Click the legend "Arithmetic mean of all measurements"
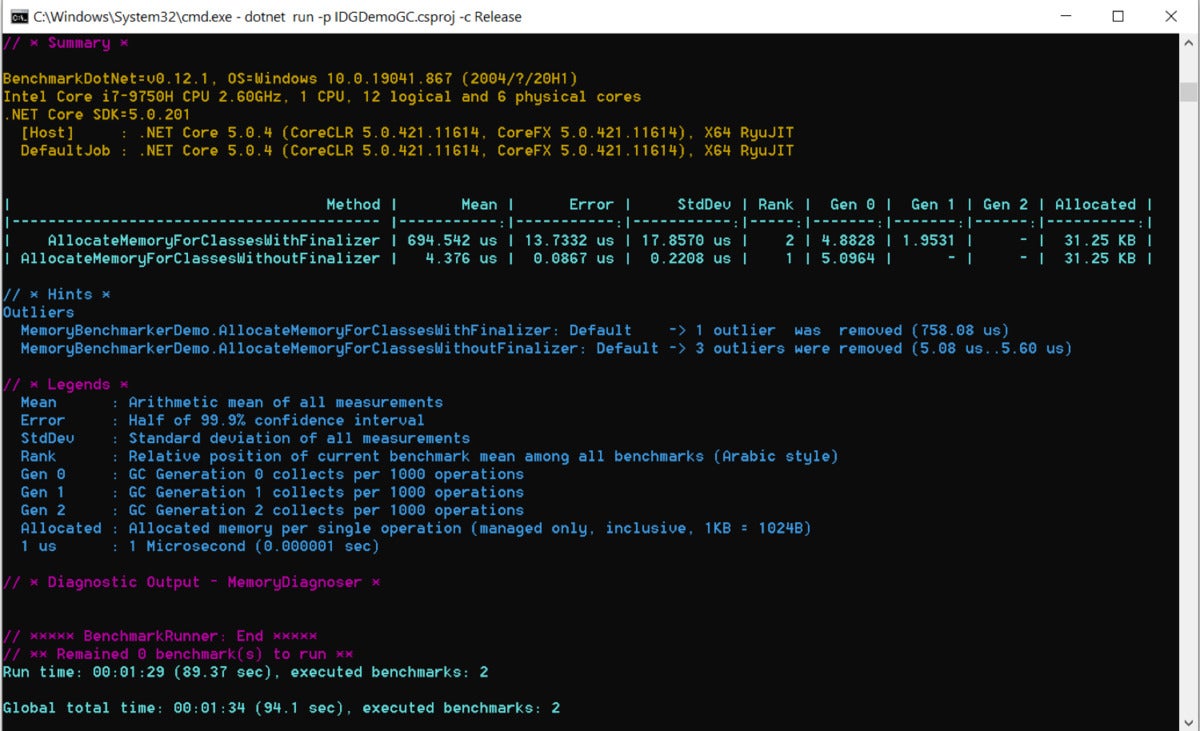Viewport: 1200px width, 731px height. (x=286, y=403)
